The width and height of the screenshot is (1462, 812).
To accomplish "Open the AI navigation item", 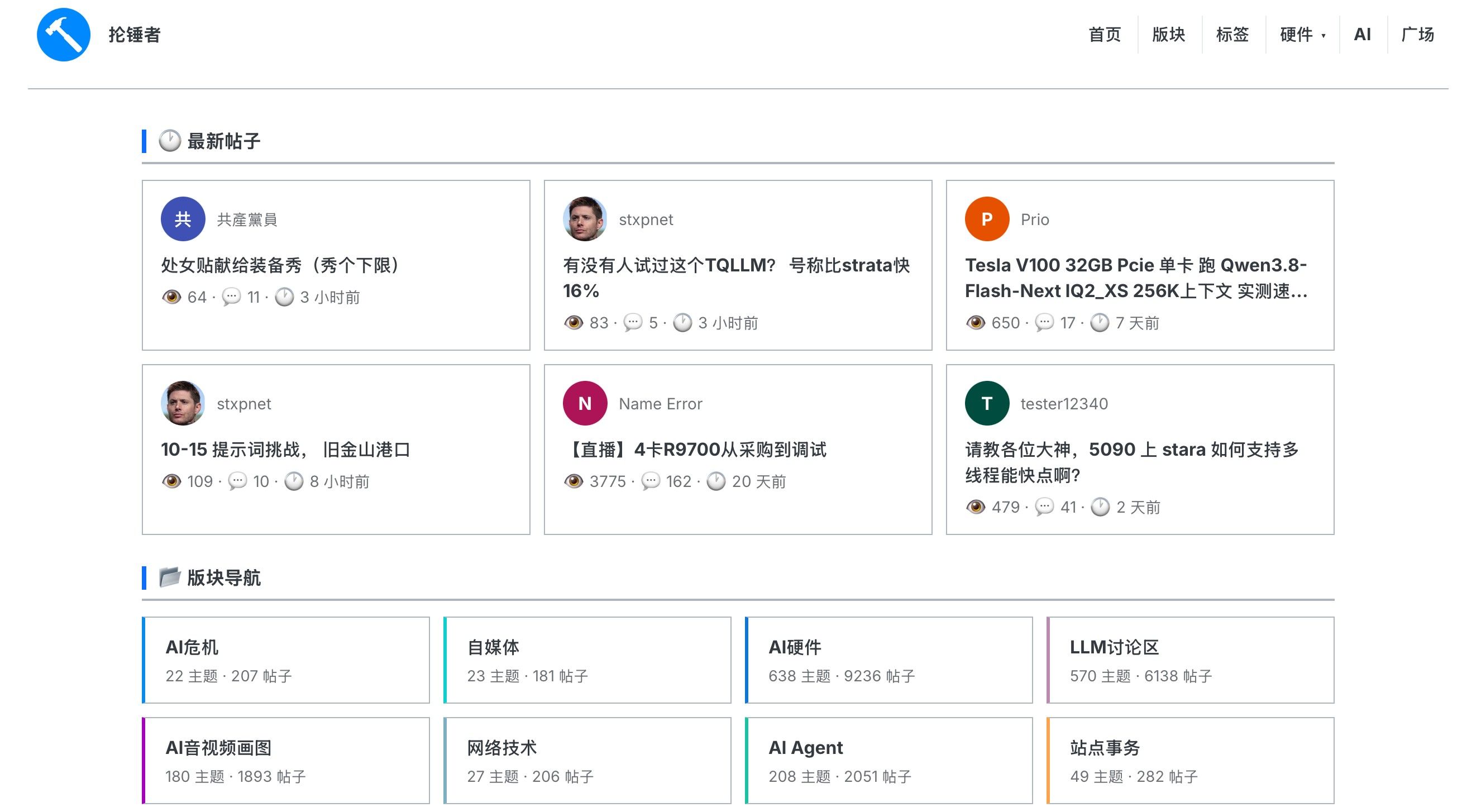I will (1362, 35).
